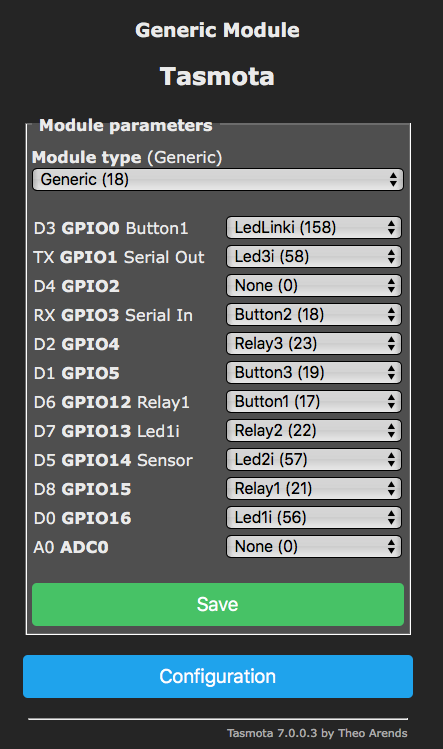Click the green Save button

pos(218,604)
